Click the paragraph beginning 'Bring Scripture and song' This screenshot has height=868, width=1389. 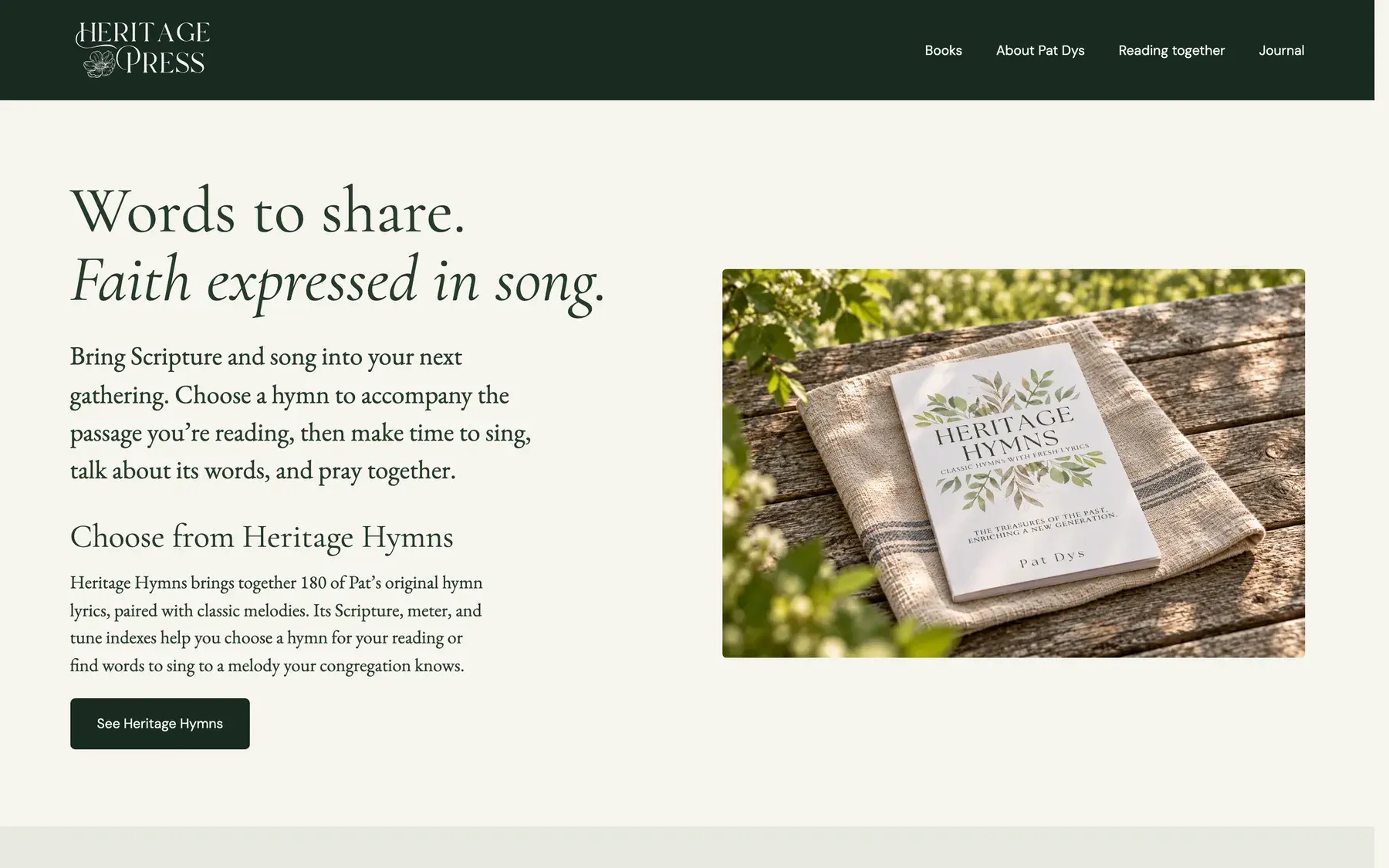[300, 414]
